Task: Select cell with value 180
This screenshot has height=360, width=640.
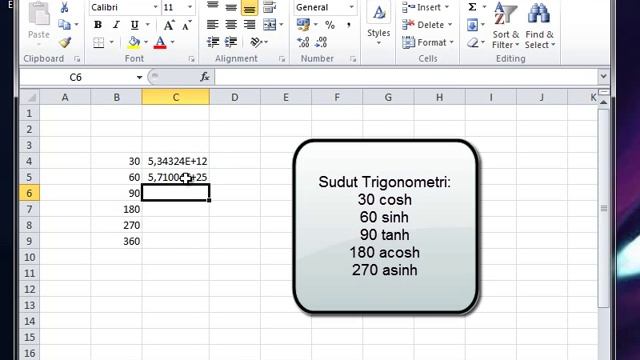Action: click(x=116, y=209)
